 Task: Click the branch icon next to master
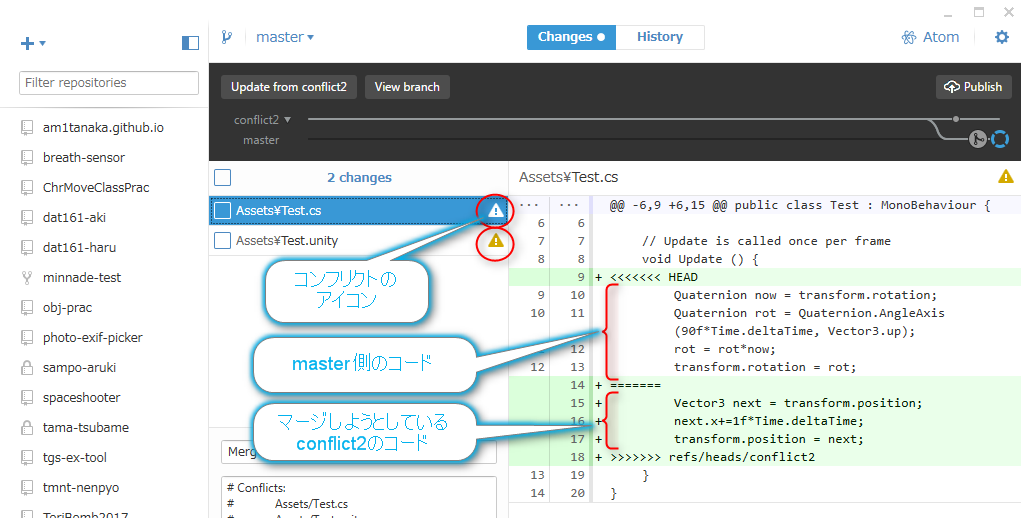click(227, 37)
